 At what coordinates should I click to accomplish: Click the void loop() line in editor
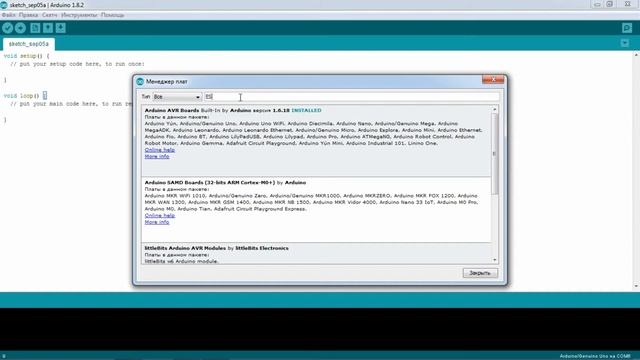tap(25, 96)
